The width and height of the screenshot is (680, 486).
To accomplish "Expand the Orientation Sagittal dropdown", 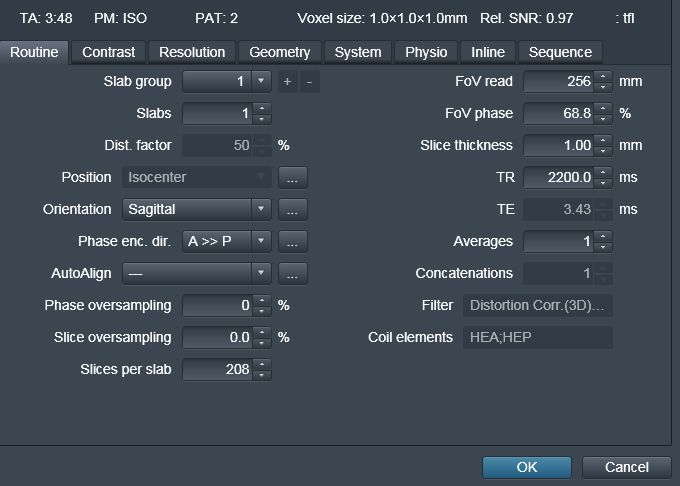I will [261, 209].
